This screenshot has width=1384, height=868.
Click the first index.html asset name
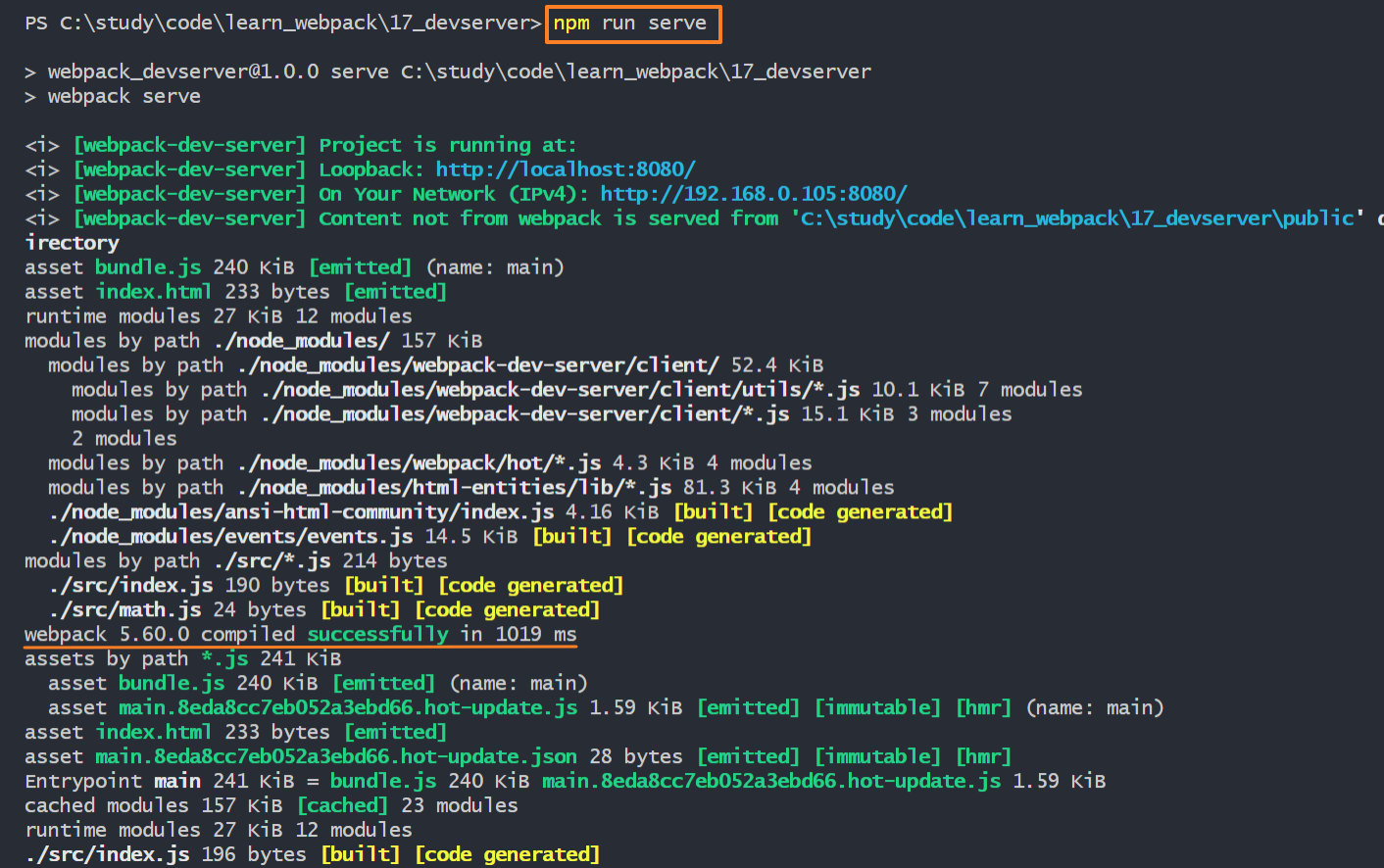[153, 292]
